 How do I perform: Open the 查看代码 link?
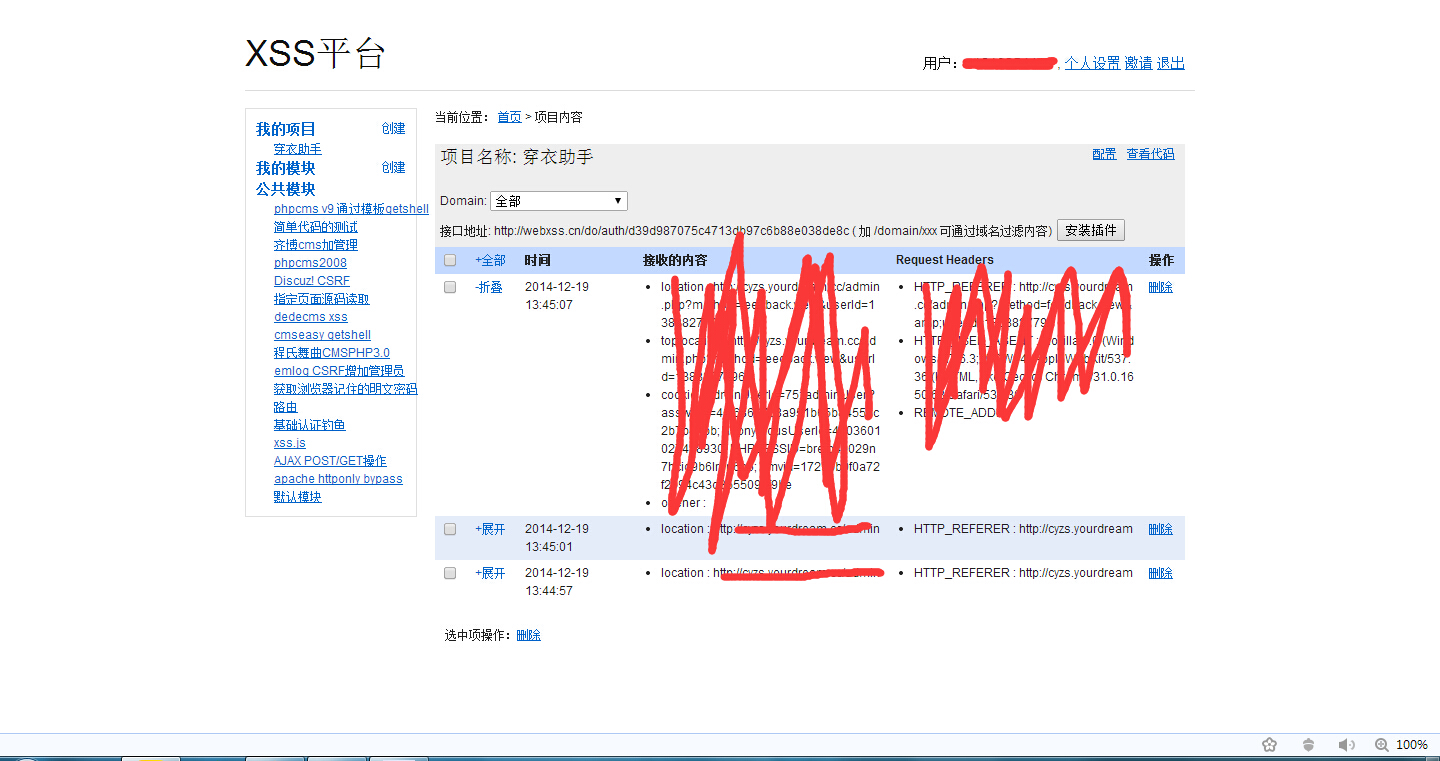(x=1150, y=154)
